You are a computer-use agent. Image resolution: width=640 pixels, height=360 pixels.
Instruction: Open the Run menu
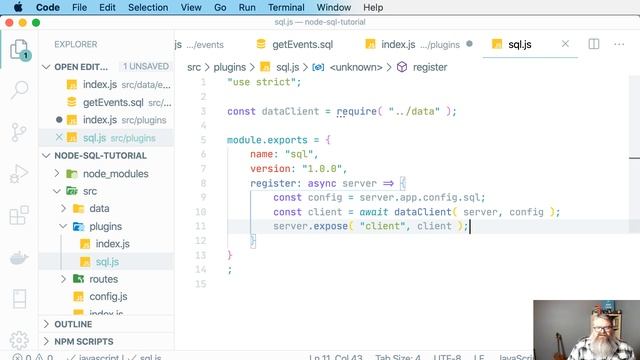pos(247,7)
